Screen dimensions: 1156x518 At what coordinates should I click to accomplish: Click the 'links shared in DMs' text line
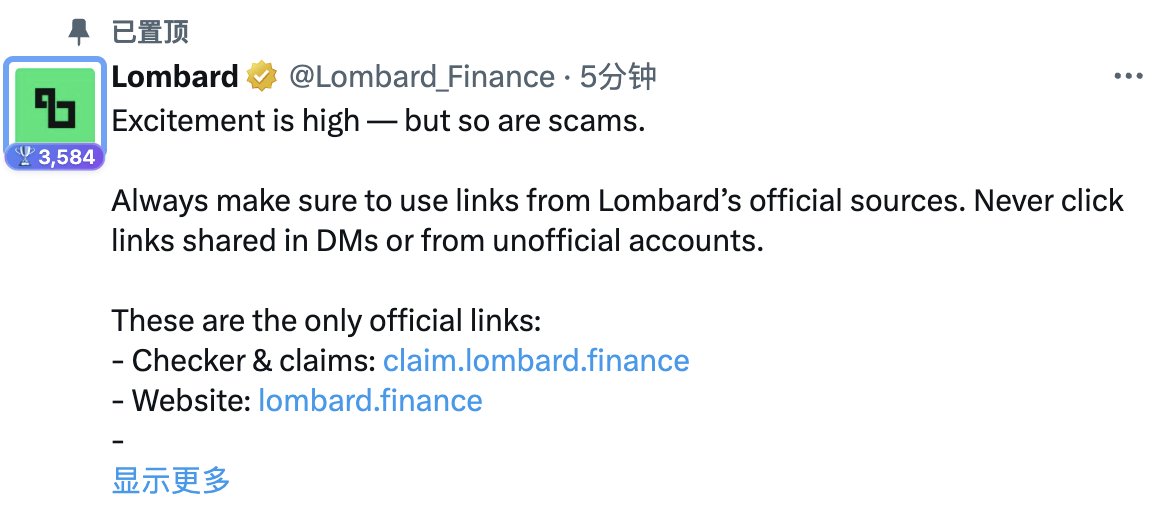pos(437,240)
